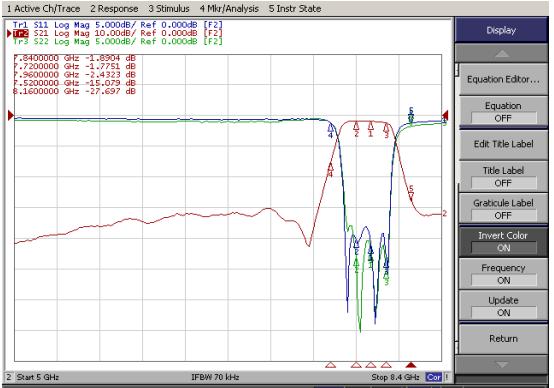Switch the Invert Color setting
554x388 pixels.
(x=503, y=242)
